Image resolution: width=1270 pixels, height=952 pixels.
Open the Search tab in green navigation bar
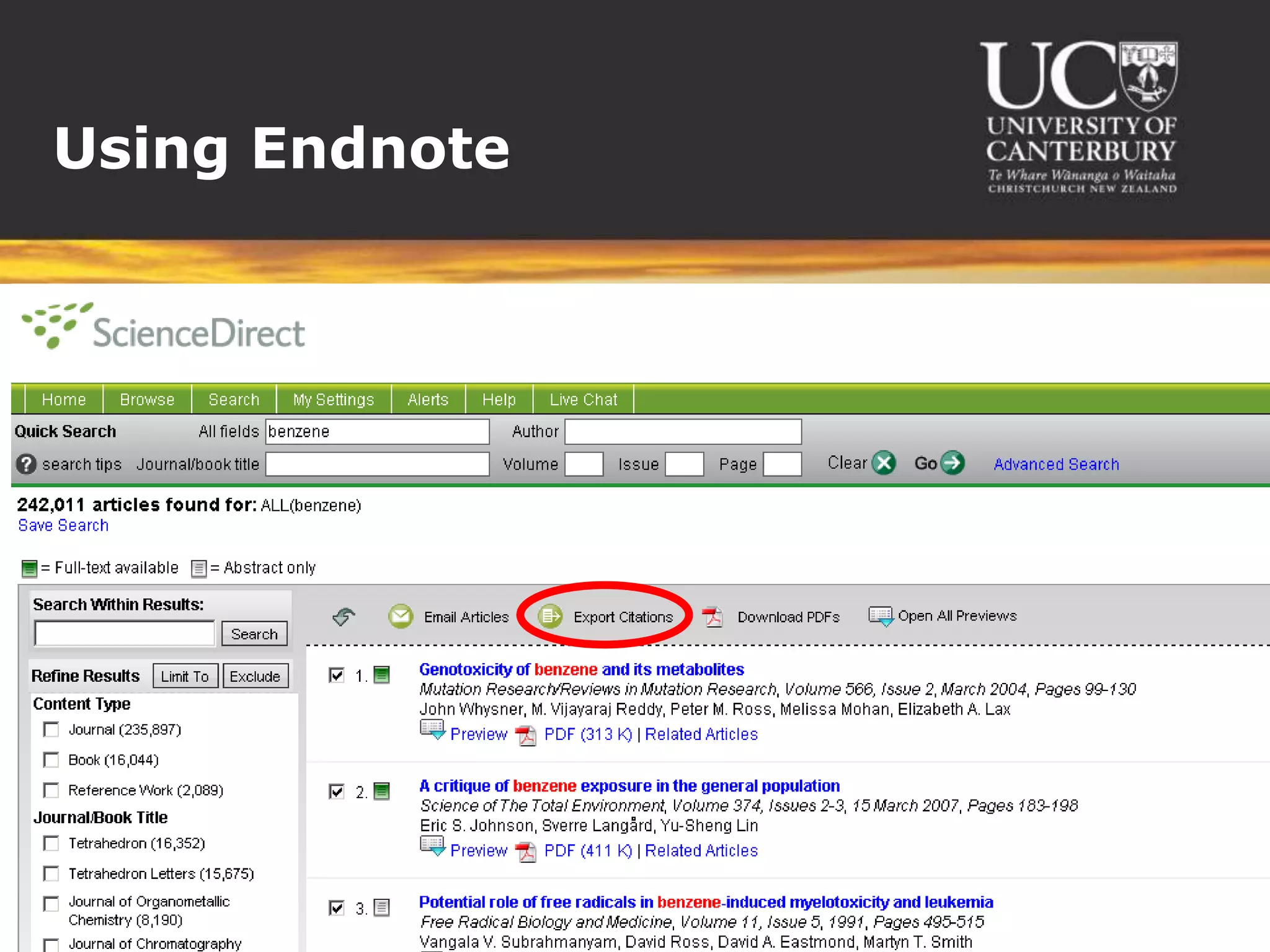click(x=234, y=400)
